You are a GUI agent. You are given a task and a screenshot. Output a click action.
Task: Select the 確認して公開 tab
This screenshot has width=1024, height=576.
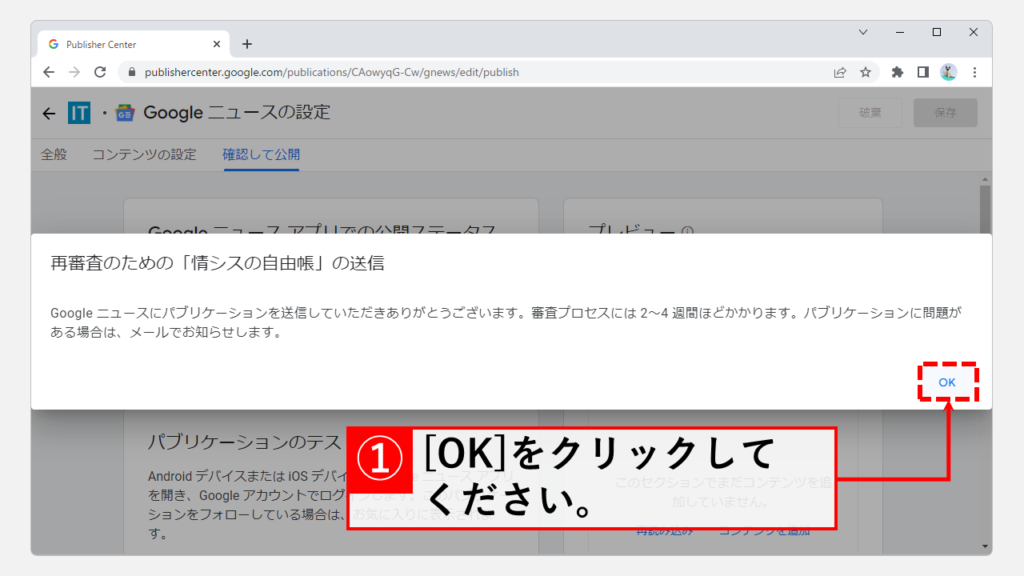(261, 154)
